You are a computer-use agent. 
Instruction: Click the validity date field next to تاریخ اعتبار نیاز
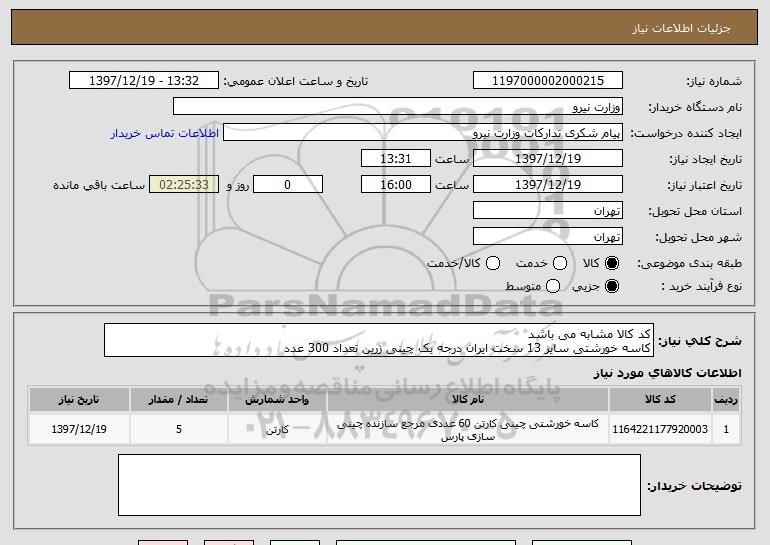coord(548,185)
